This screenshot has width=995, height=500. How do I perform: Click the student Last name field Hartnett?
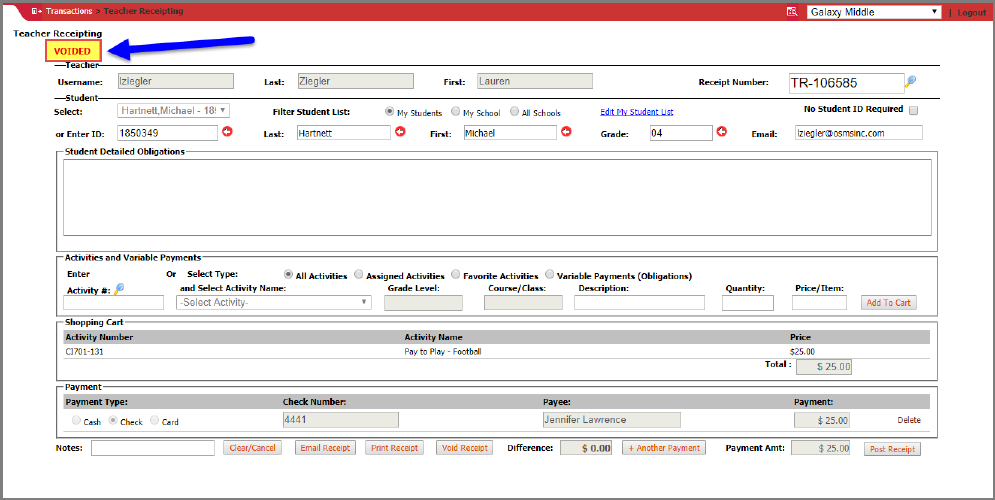343,133
